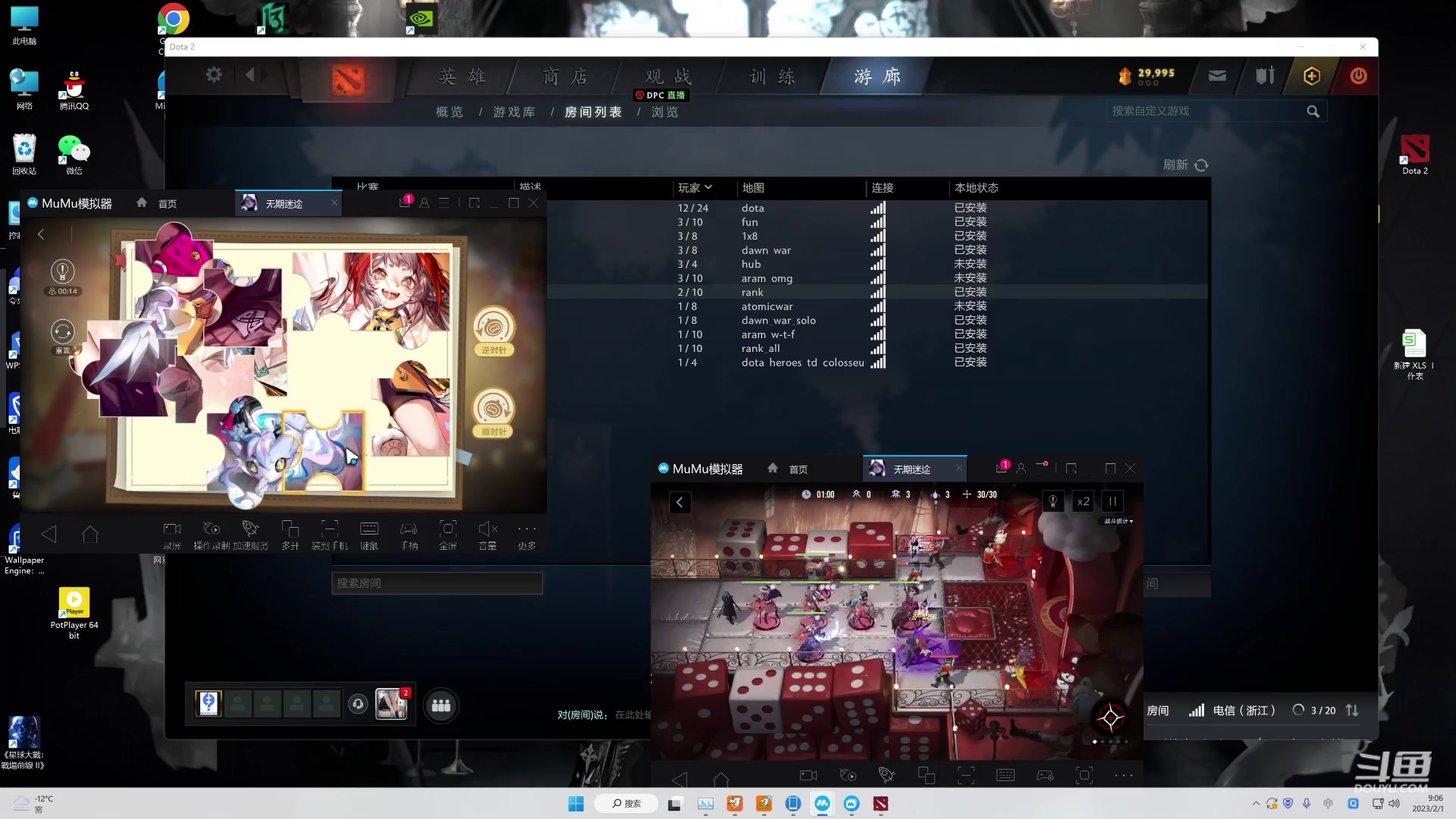The image size is (1456, 819).
Task: Go back in the puzzle game
Action: pyautogui.click(x=41, y=235)
